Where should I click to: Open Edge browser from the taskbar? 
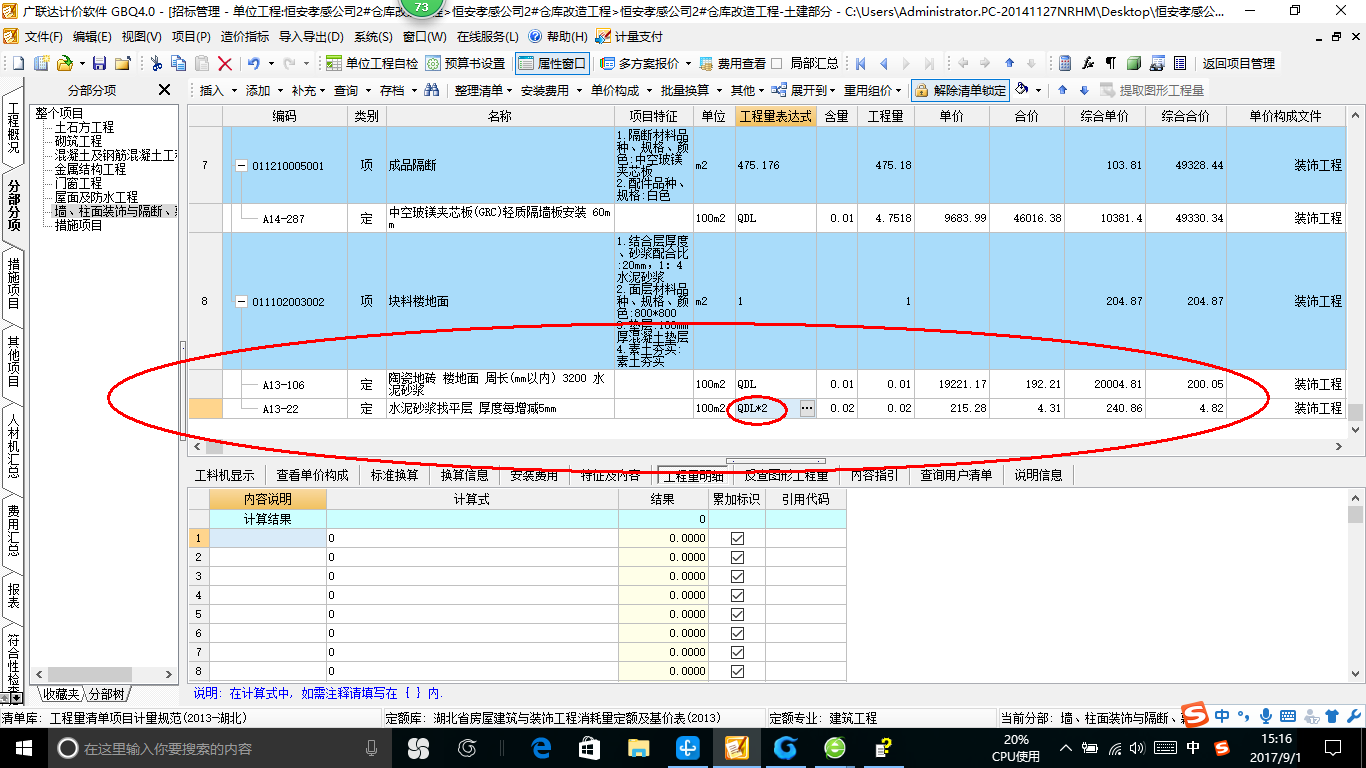[x=542, y=748]
